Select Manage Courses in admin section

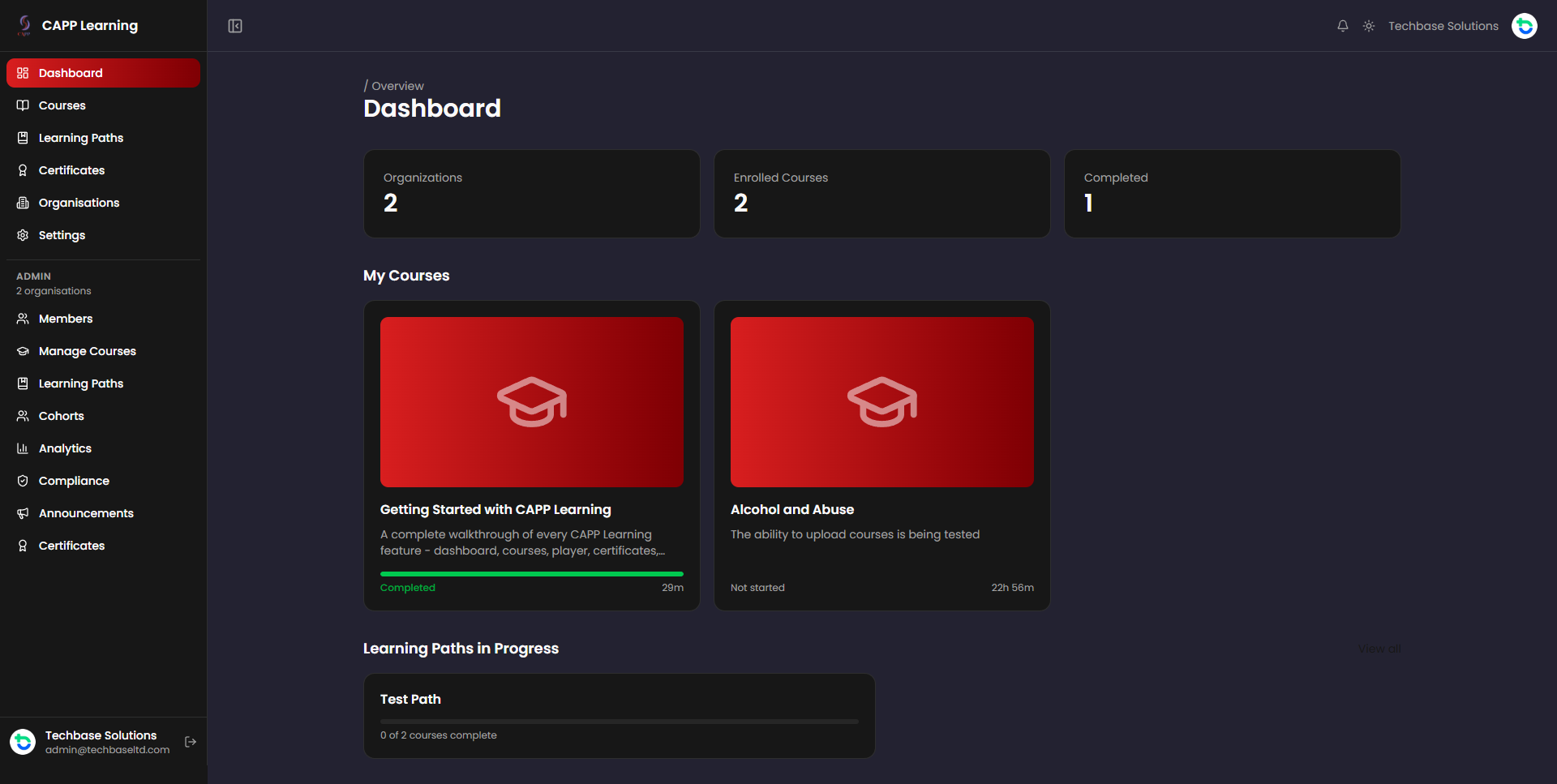coord(103,351)
